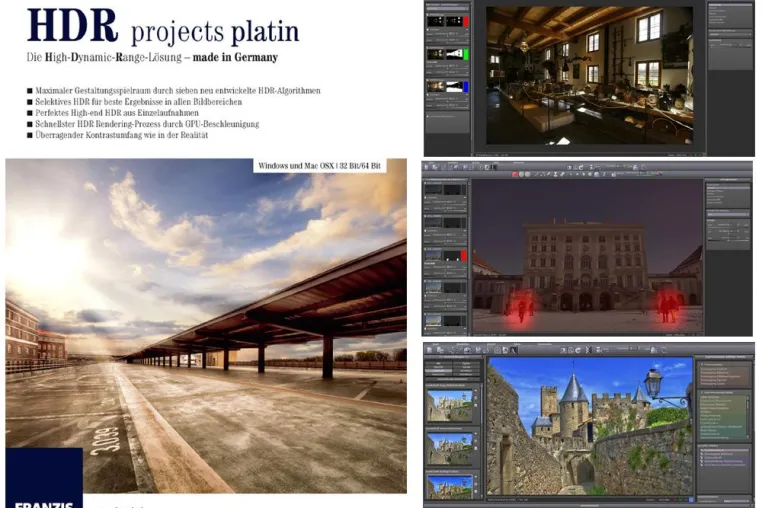Select first dark exposure thumbnail in night palace window

[x=433, y=190]
